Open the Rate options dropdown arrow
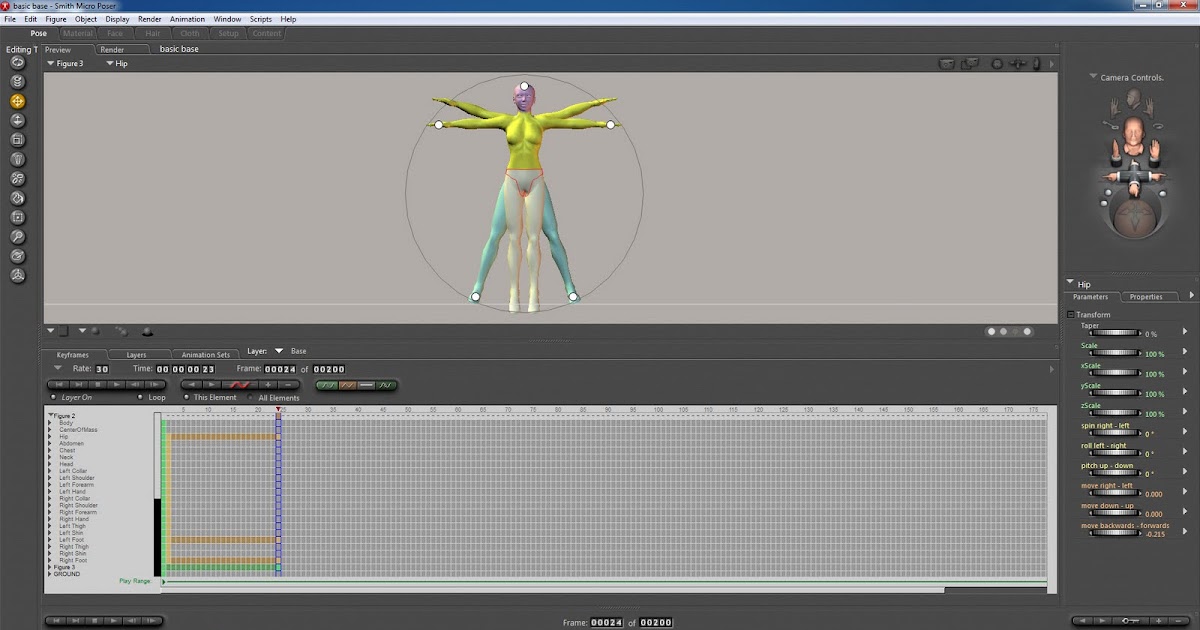1200x630 pixels. click(x=58, y=368)
